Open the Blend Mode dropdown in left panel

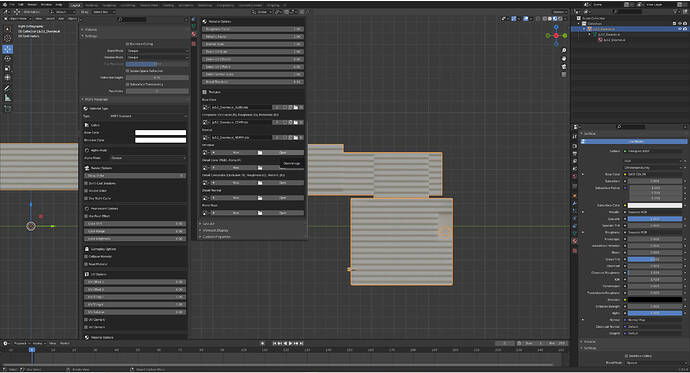[157, 51]
